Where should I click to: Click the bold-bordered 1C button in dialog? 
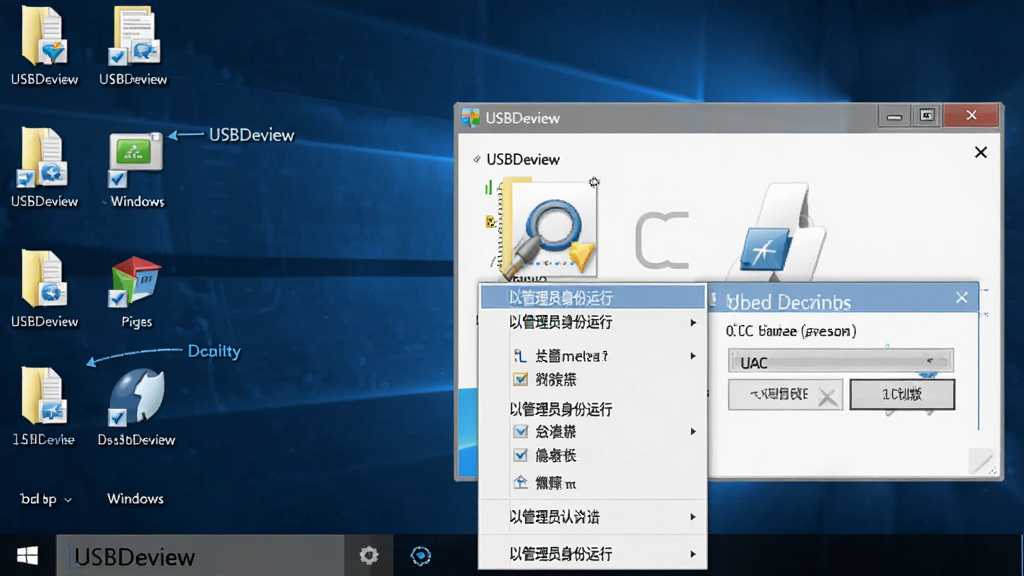click(902, 394)
